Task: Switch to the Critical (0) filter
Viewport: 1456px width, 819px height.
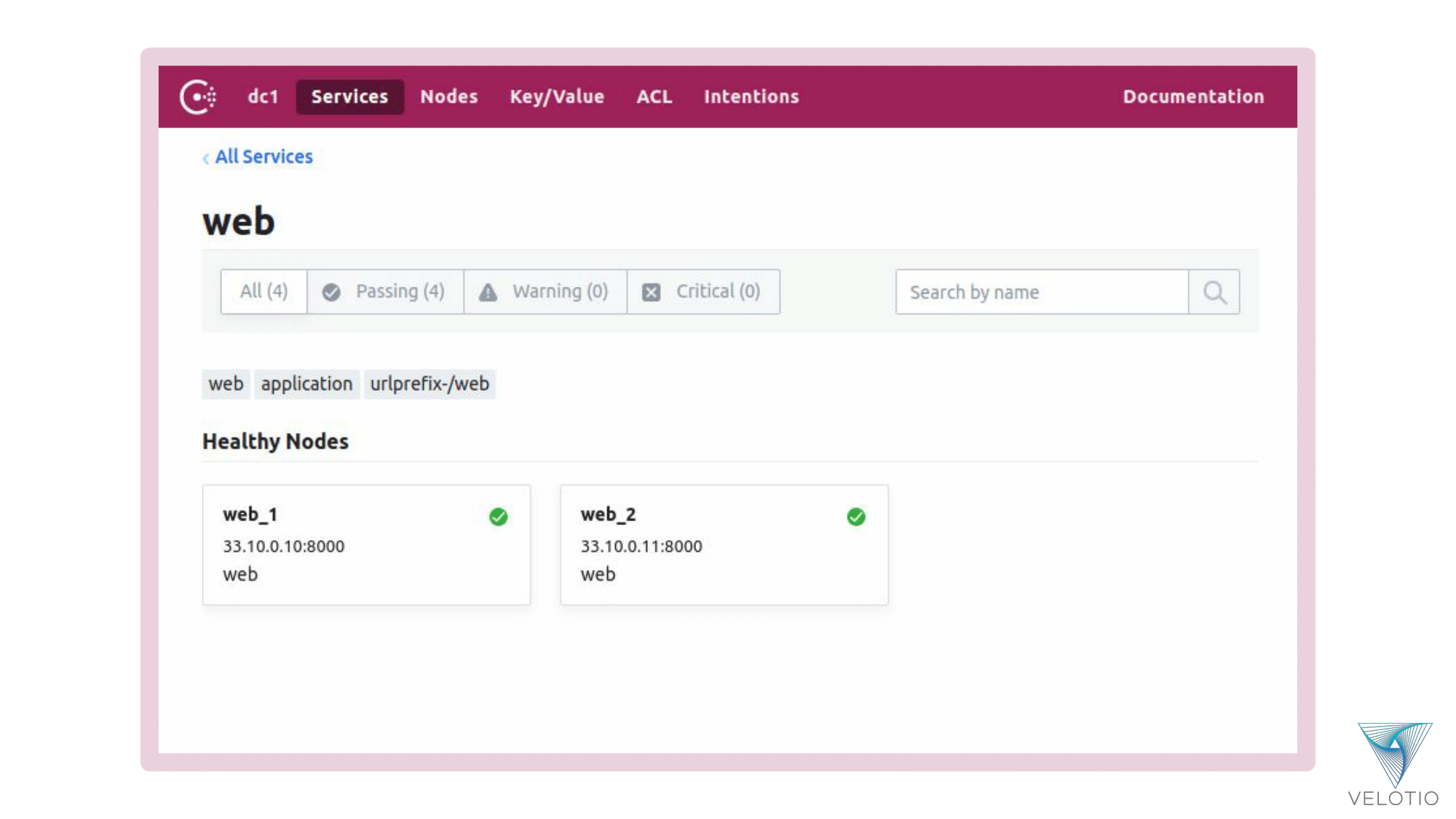Action: point(703,291)
